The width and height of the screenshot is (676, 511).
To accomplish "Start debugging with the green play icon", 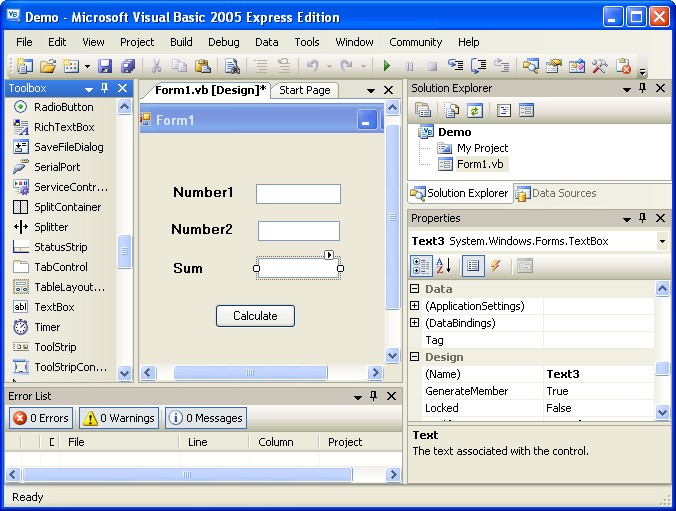I will click(x=387, y=66).
